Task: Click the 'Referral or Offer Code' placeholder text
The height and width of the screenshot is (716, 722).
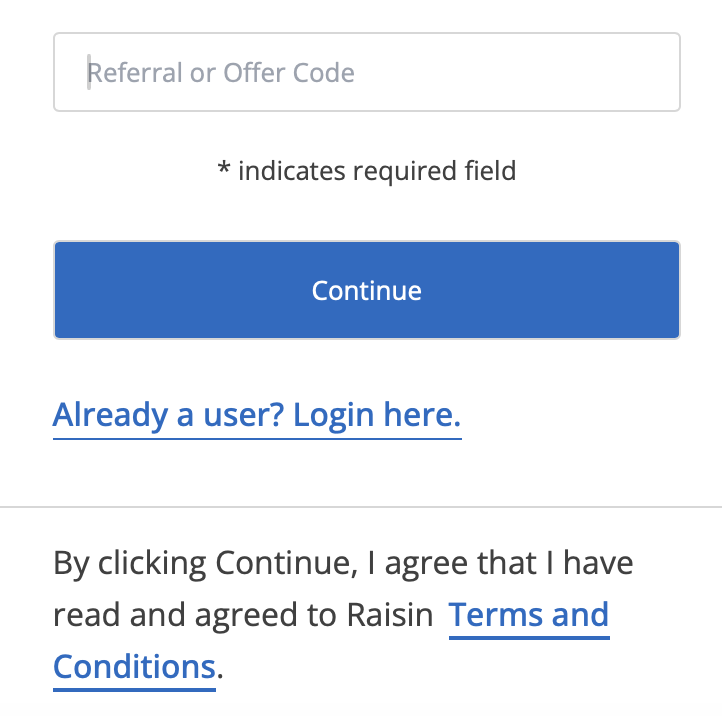Action: (x=220, y=73)
